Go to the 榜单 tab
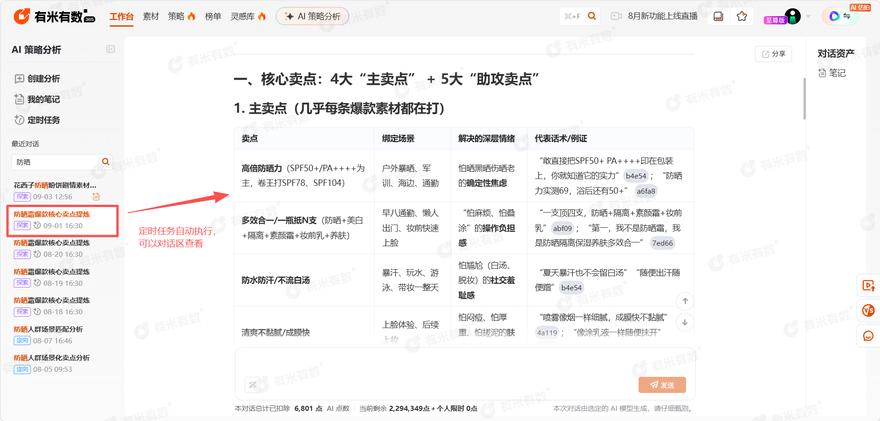880x421 pixels. [x=213, y=16]
